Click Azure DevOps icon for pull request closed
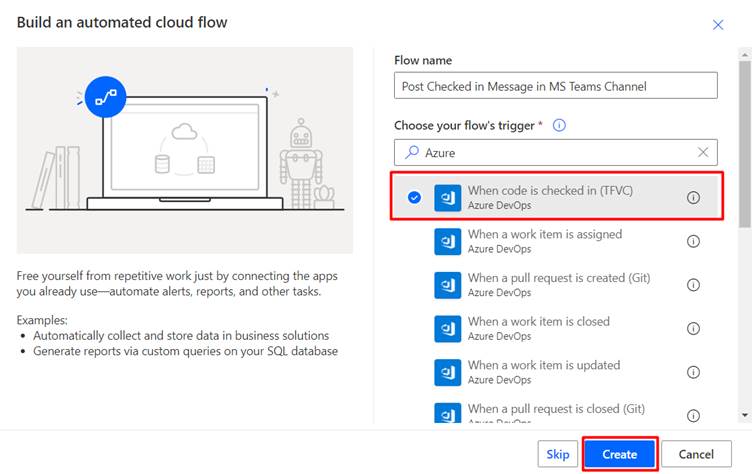 click(447, 413)
